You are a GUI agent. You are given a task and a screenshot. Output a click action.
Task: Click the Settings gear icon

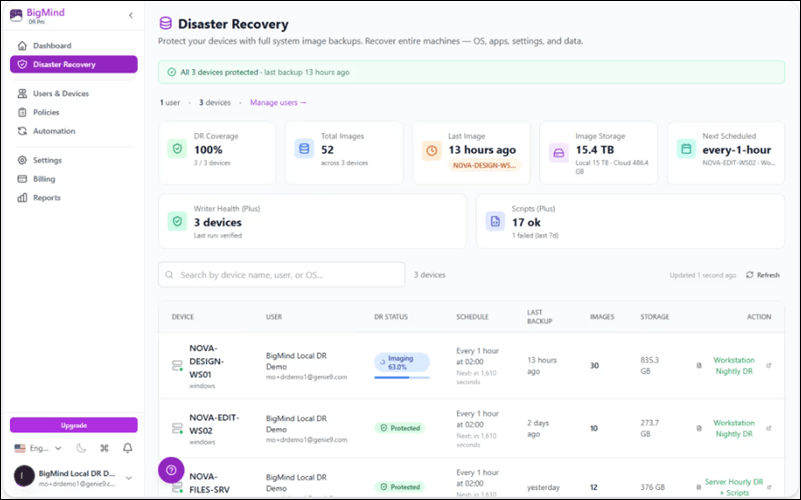22,160
